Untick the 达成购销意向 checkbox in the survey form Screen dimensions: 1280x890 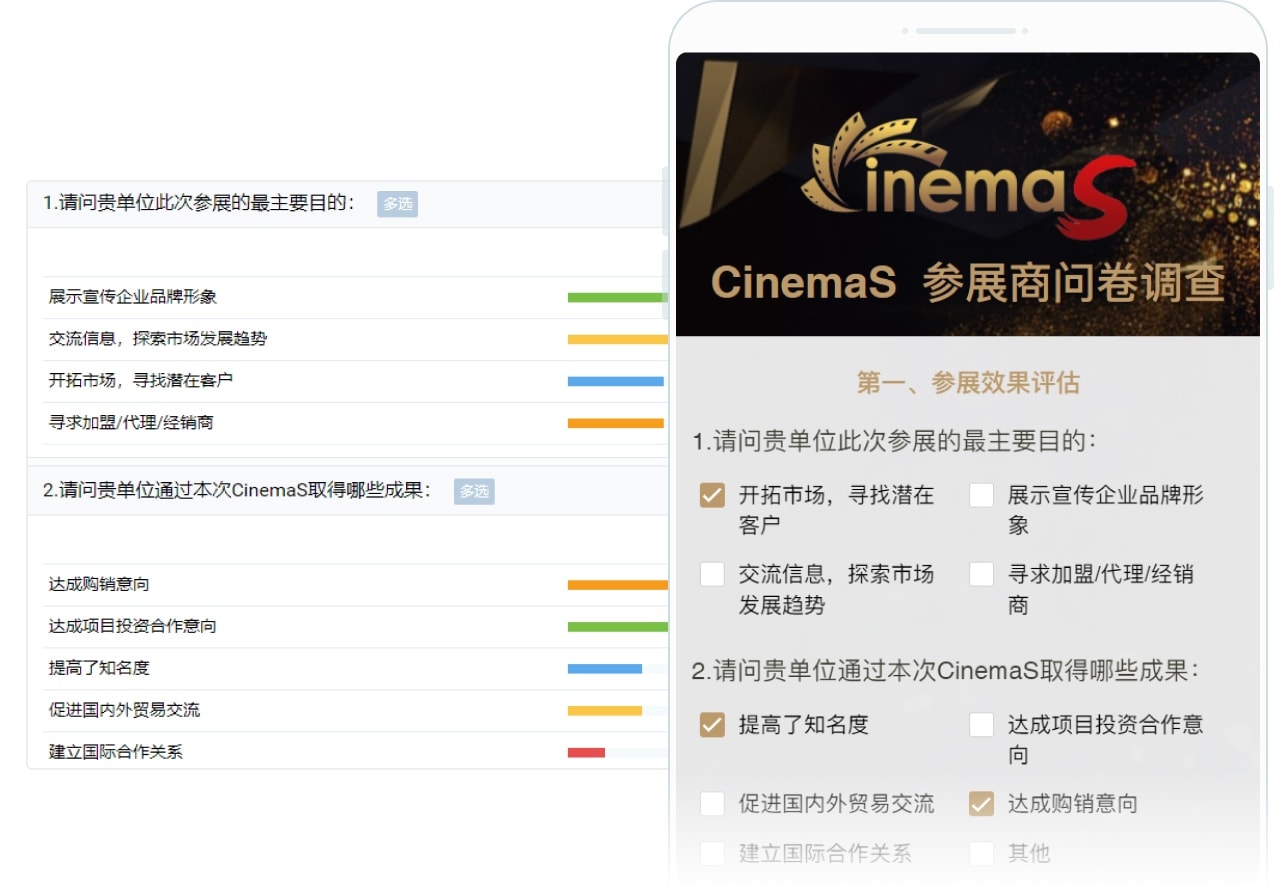(981, 804)
